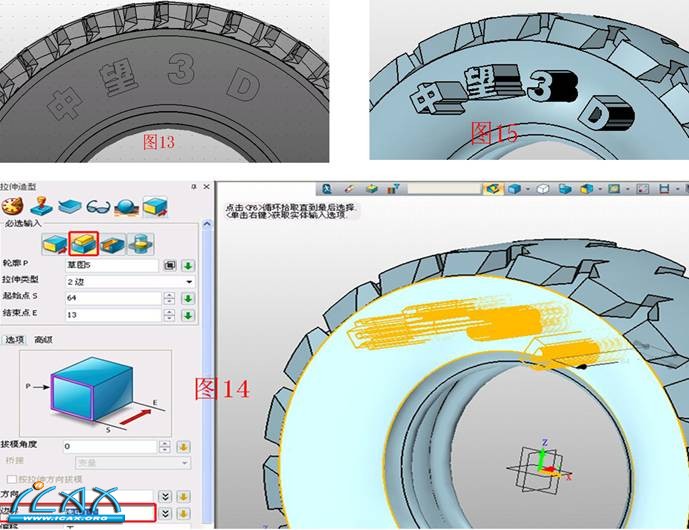Click the yellow arrow beside the draft angle field
Screen dimensions: 689x530
[183, 447]
